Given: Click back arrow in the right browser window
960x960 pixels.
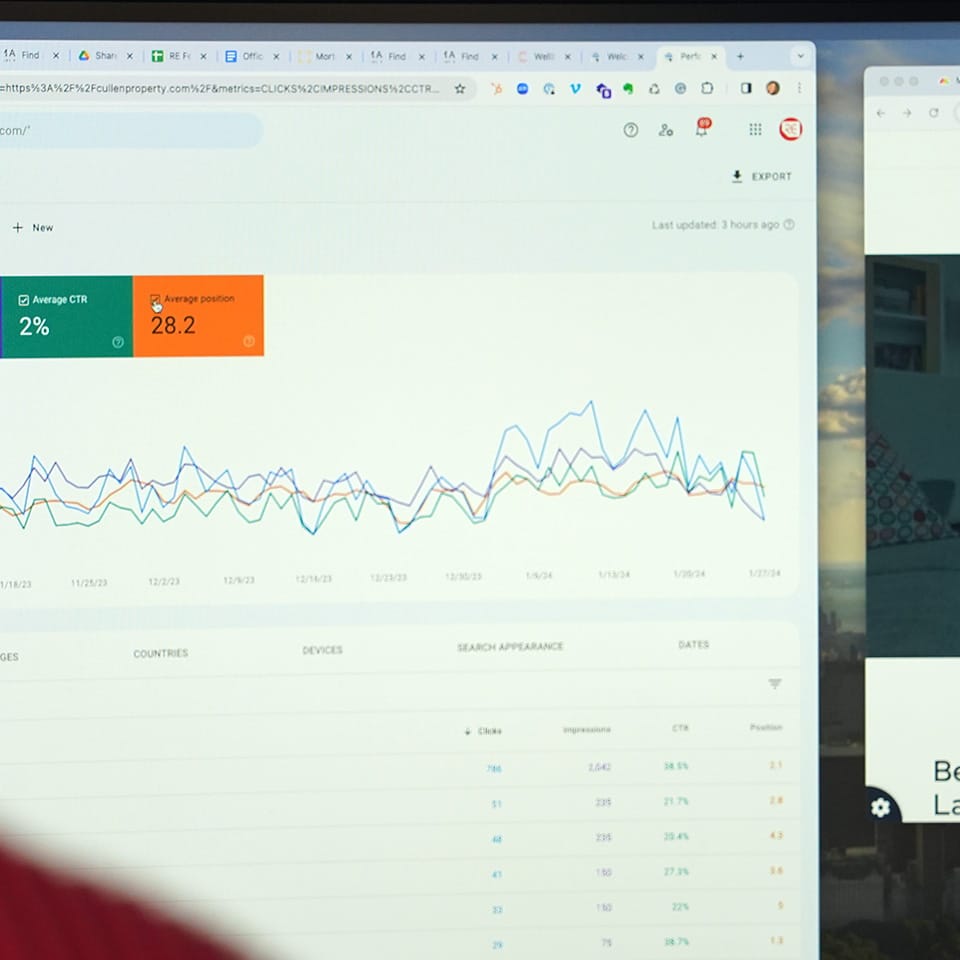Looking at the screenshot, I should [880, 113].
